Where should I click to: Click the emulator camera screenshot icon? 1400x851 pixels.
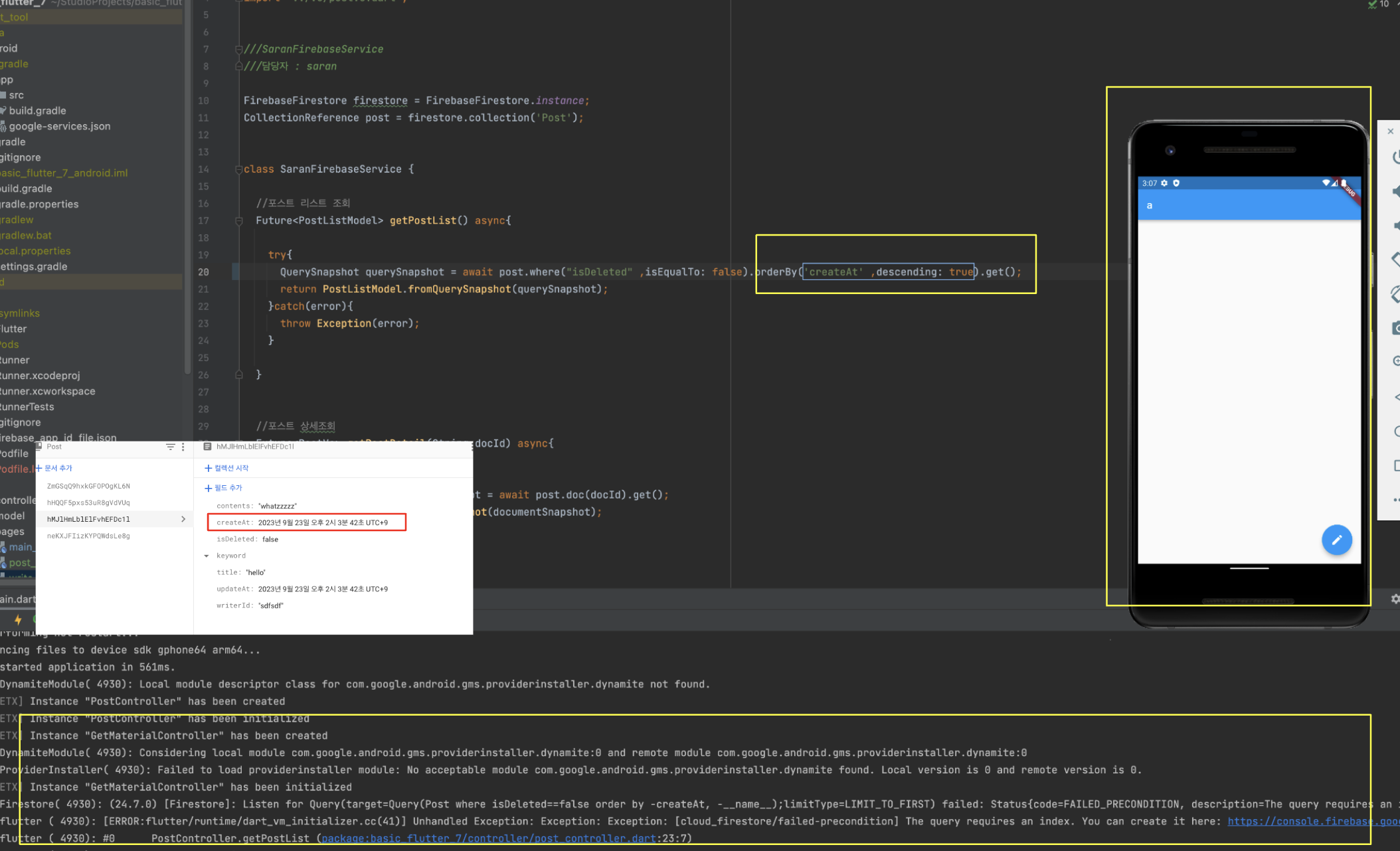(1395, 328)
